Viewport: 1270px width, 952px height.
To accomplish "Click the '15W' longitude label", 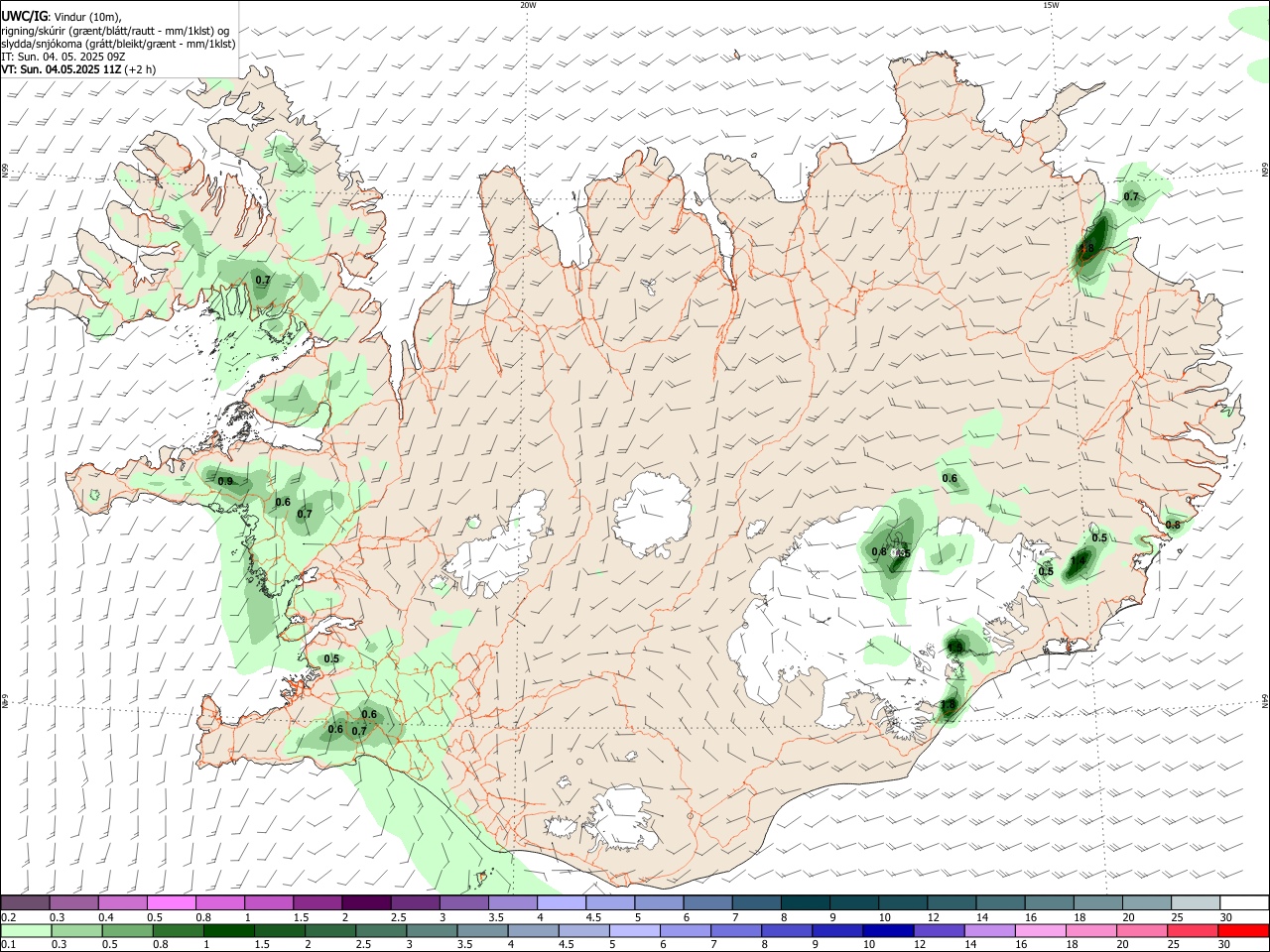I will click(x=1051, y=5).
